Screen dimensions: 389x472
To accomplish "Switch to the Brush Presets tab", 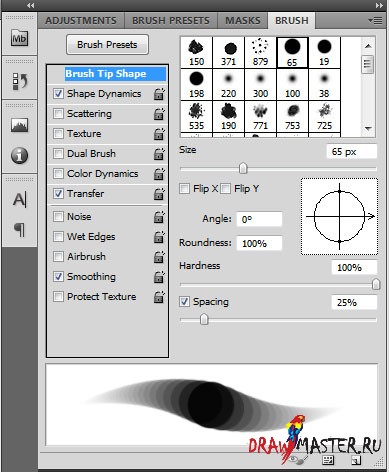I will tap(171, 21).
